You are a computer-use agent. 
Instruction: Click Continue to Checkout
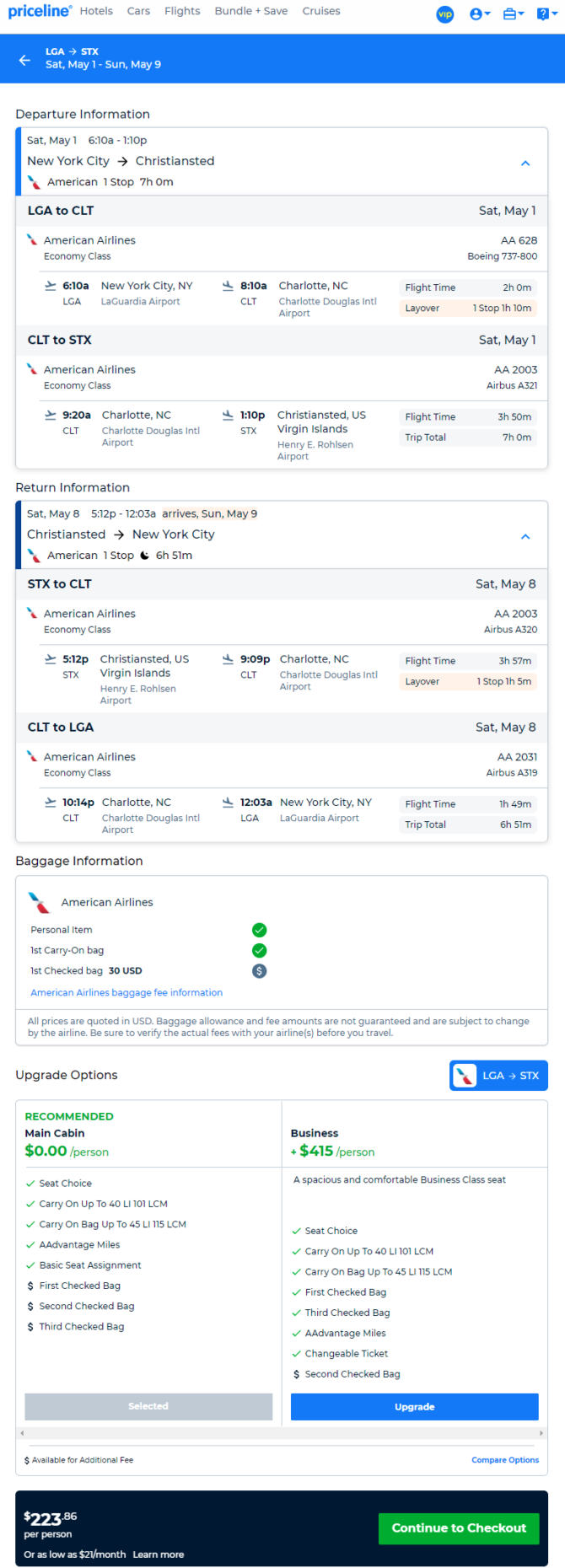(x=459, y=1528)
